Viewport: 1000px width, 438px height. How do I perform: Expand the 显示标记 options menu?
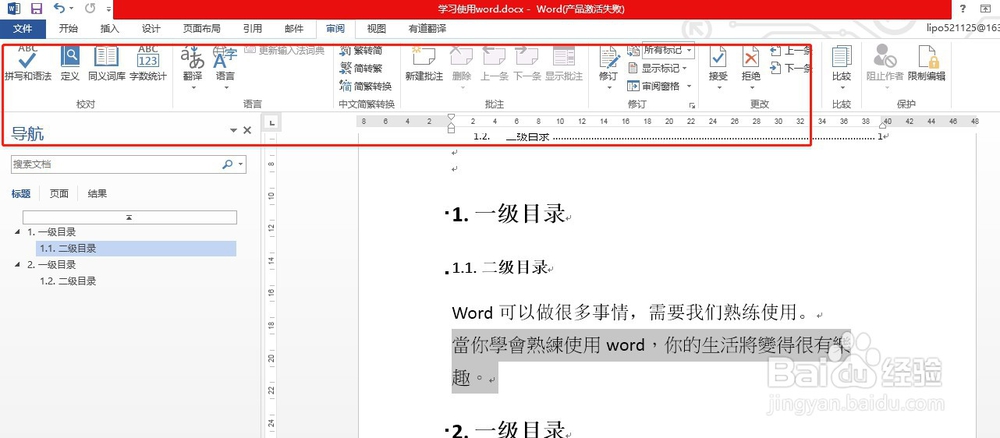pyautogui.click(x=658, y=68)
